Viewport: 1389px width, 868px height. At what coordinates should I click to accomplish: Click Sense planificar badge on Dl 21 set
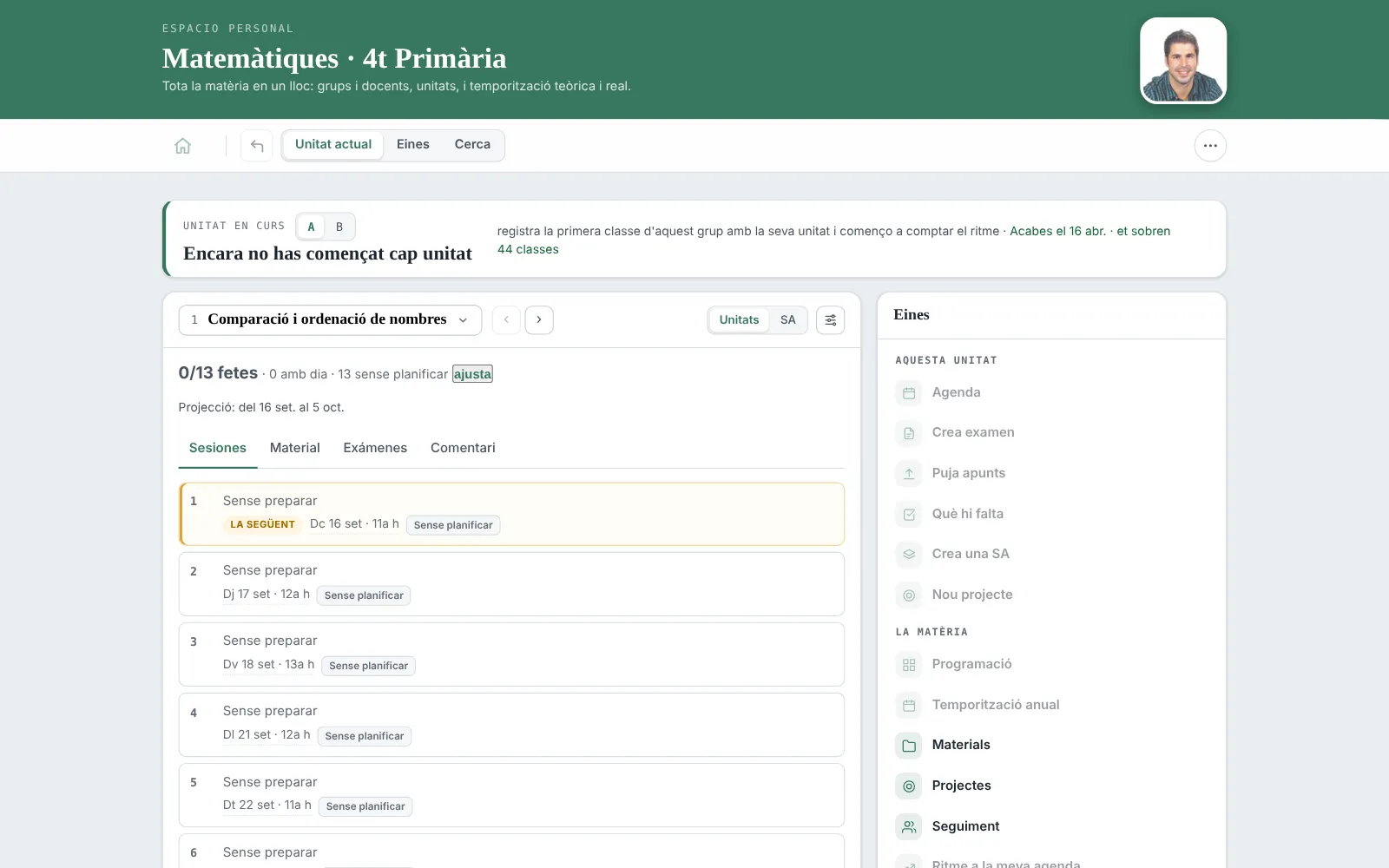tap(365, 736)
